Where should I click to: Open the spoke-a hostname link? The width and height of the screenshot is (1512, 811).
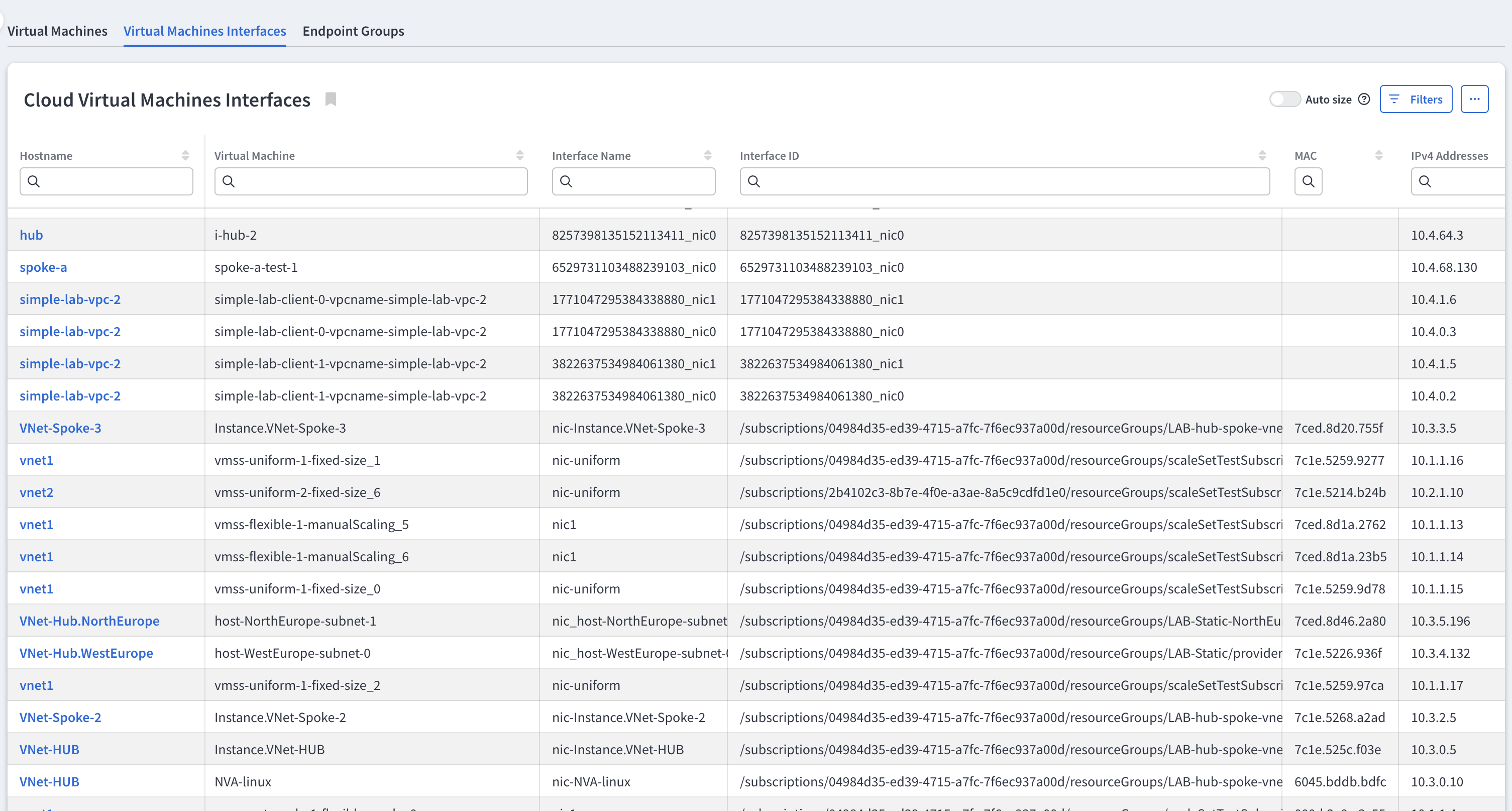pyautogui.click(x=43, y=267)
